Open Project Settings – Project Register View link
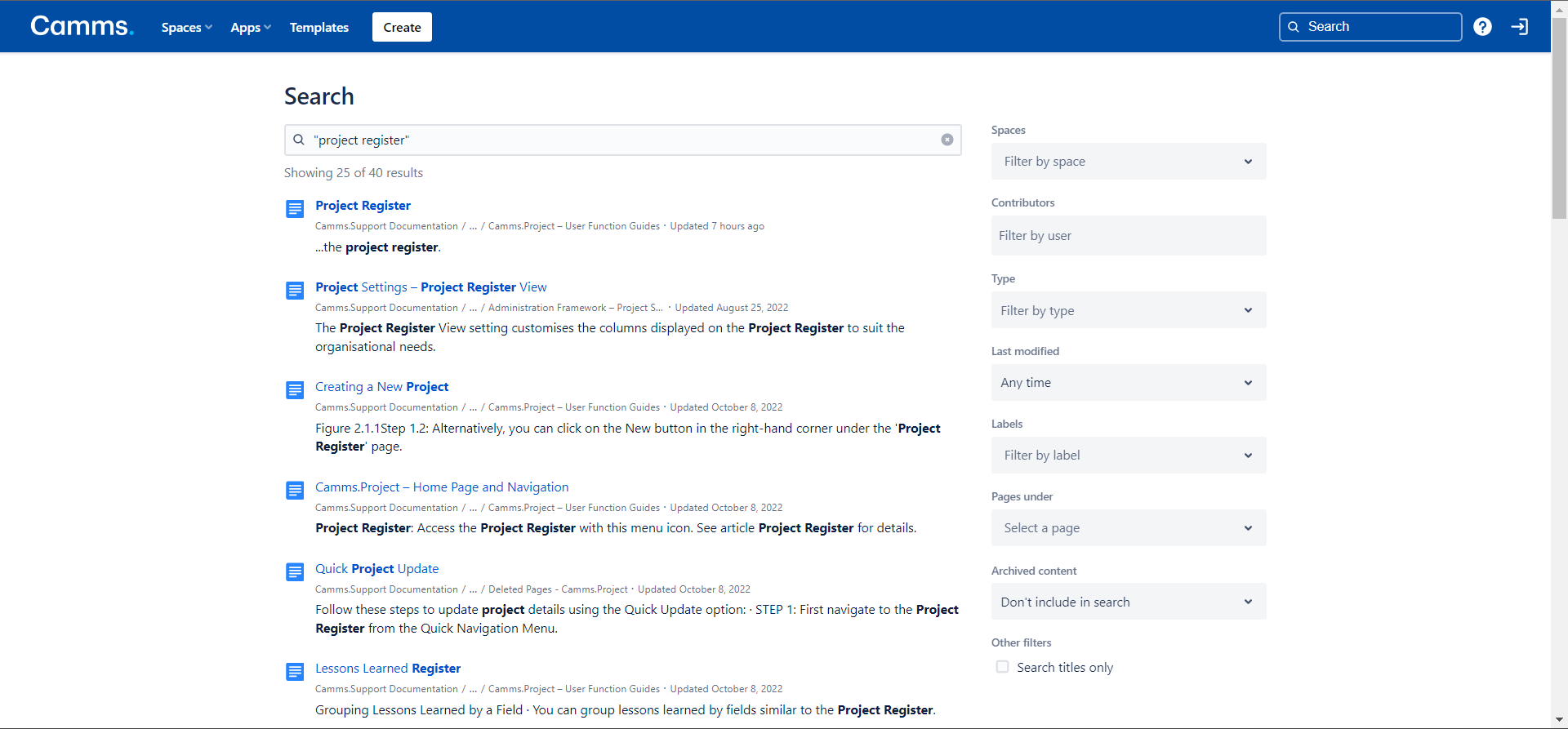The width and height of the screenshot is (1568, 729). [431, 287]
